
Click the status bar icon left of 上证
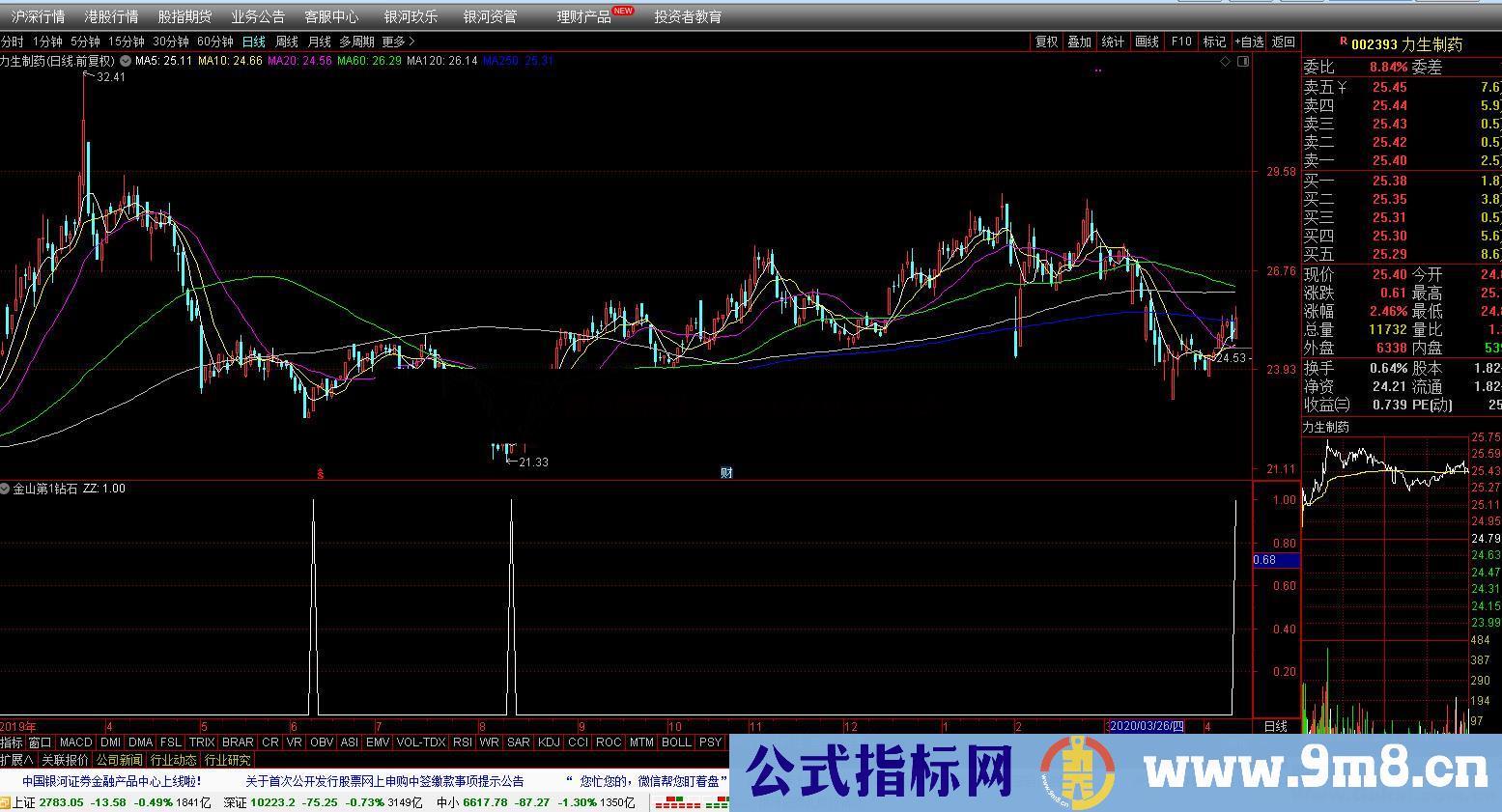6,802
